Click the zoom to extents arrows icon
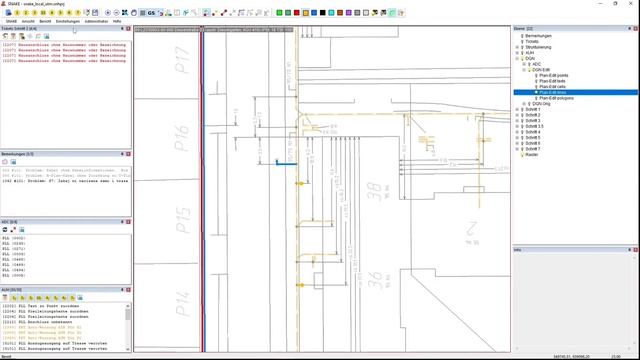 click(125, 13)
